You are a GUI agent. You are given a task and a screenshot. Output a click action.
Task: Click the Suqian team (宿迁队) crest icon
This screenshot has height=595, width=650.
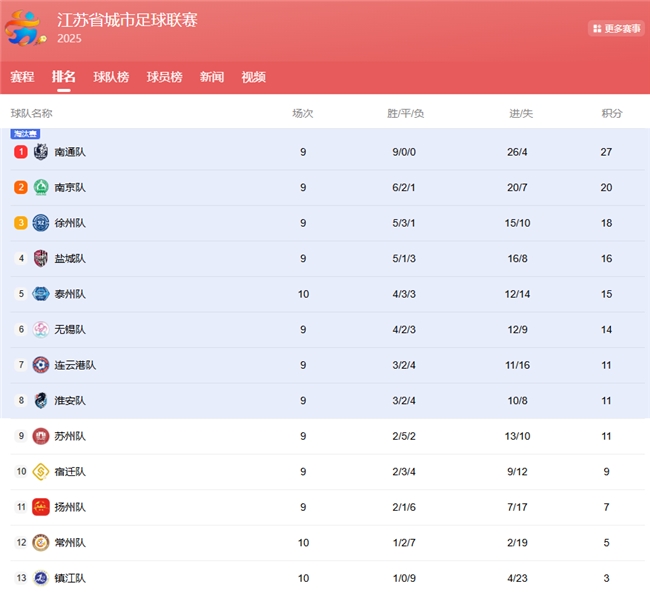[41, 471]
